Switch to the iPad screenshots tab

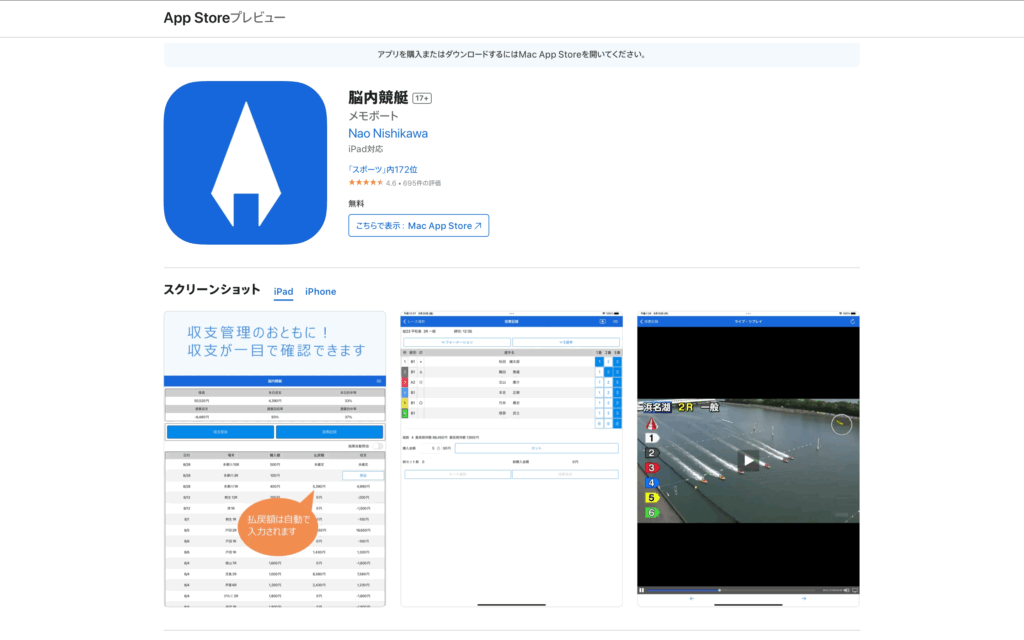point(283,291)
